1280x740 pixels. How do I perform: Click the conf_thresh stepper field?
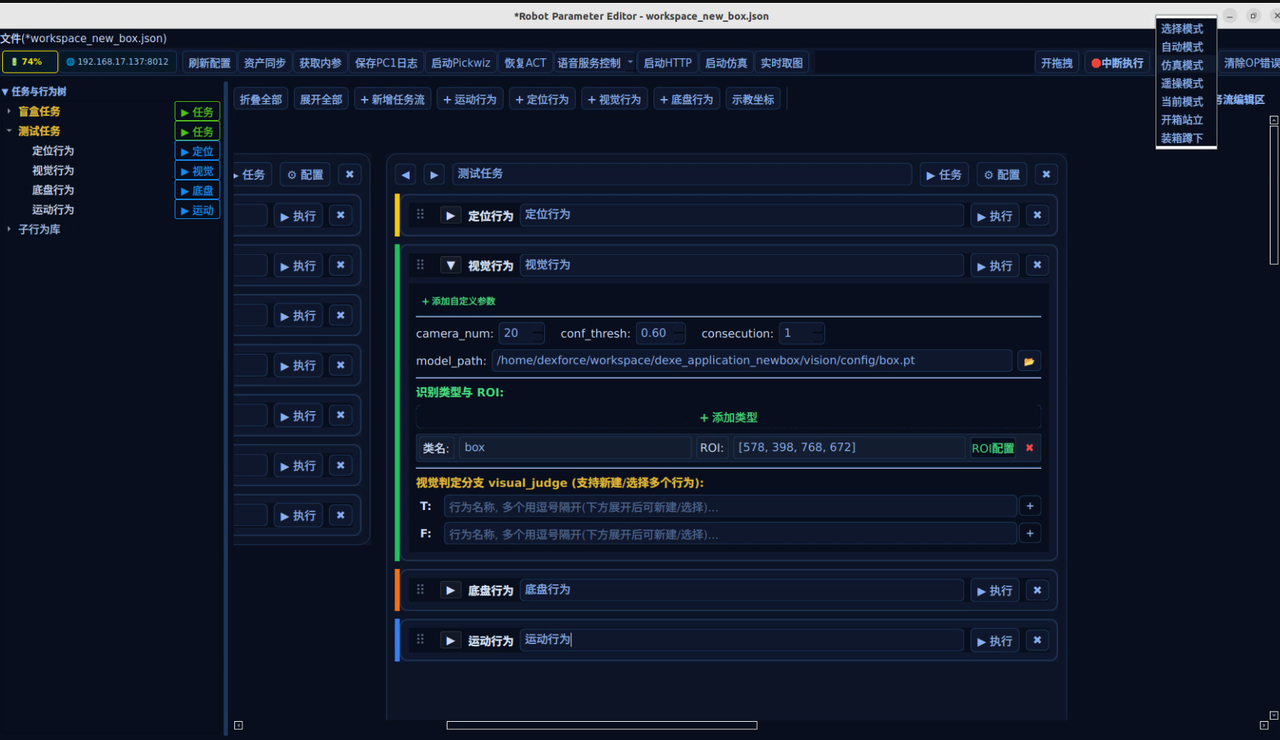(x=663, y=333)
